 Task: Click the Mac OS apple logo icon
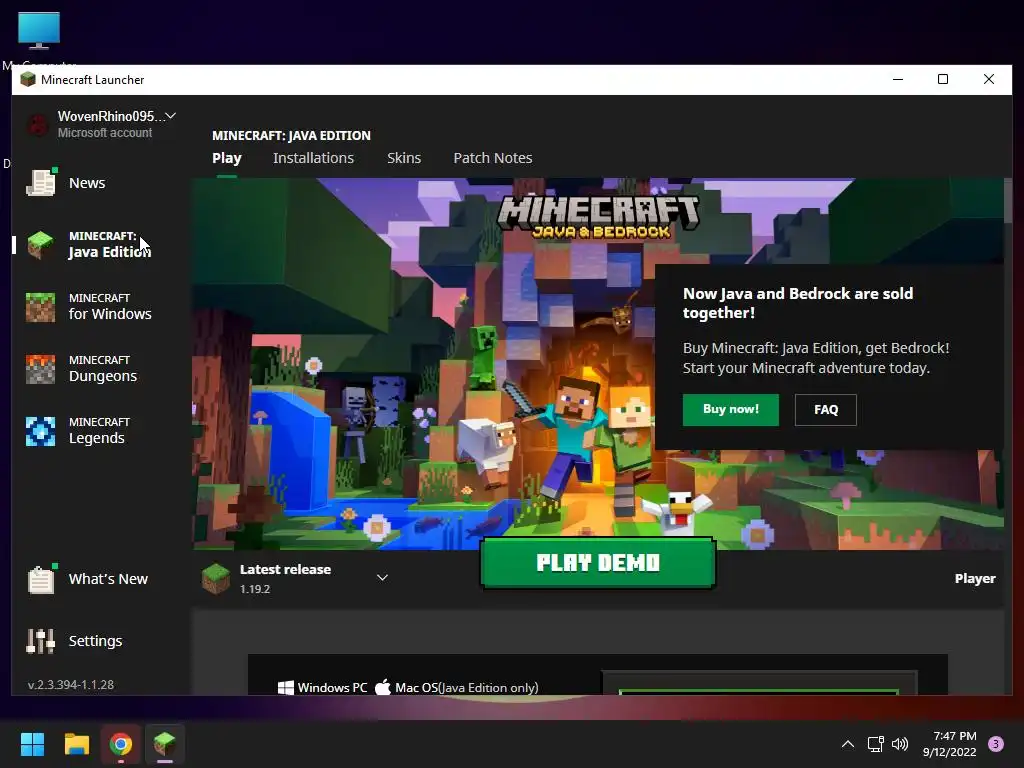point(383,686)
